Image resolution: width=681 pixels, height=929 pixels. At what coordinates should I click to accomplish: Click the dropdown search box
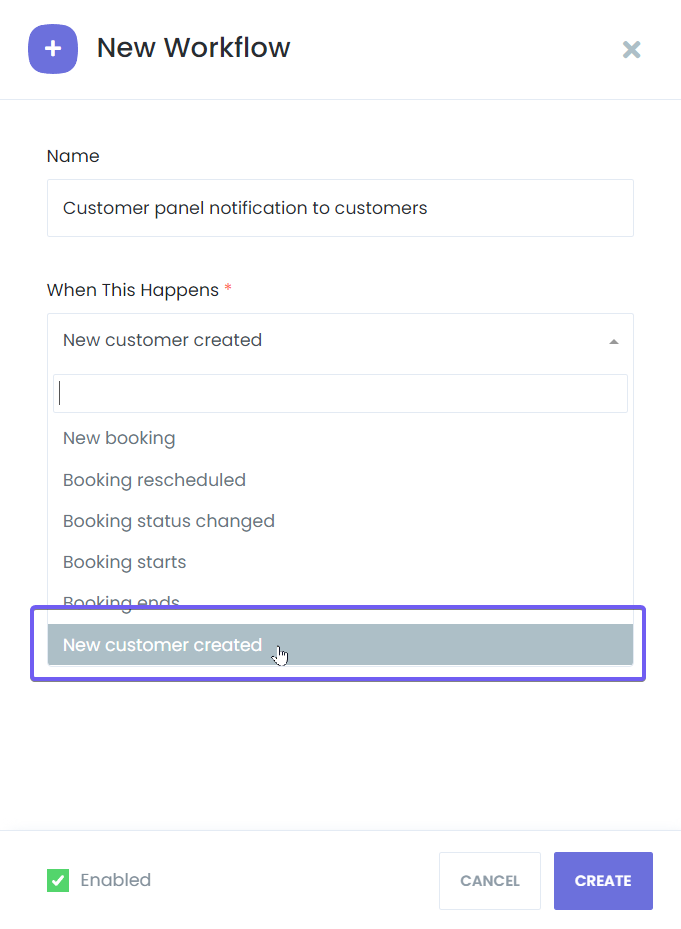click(340, 393)
